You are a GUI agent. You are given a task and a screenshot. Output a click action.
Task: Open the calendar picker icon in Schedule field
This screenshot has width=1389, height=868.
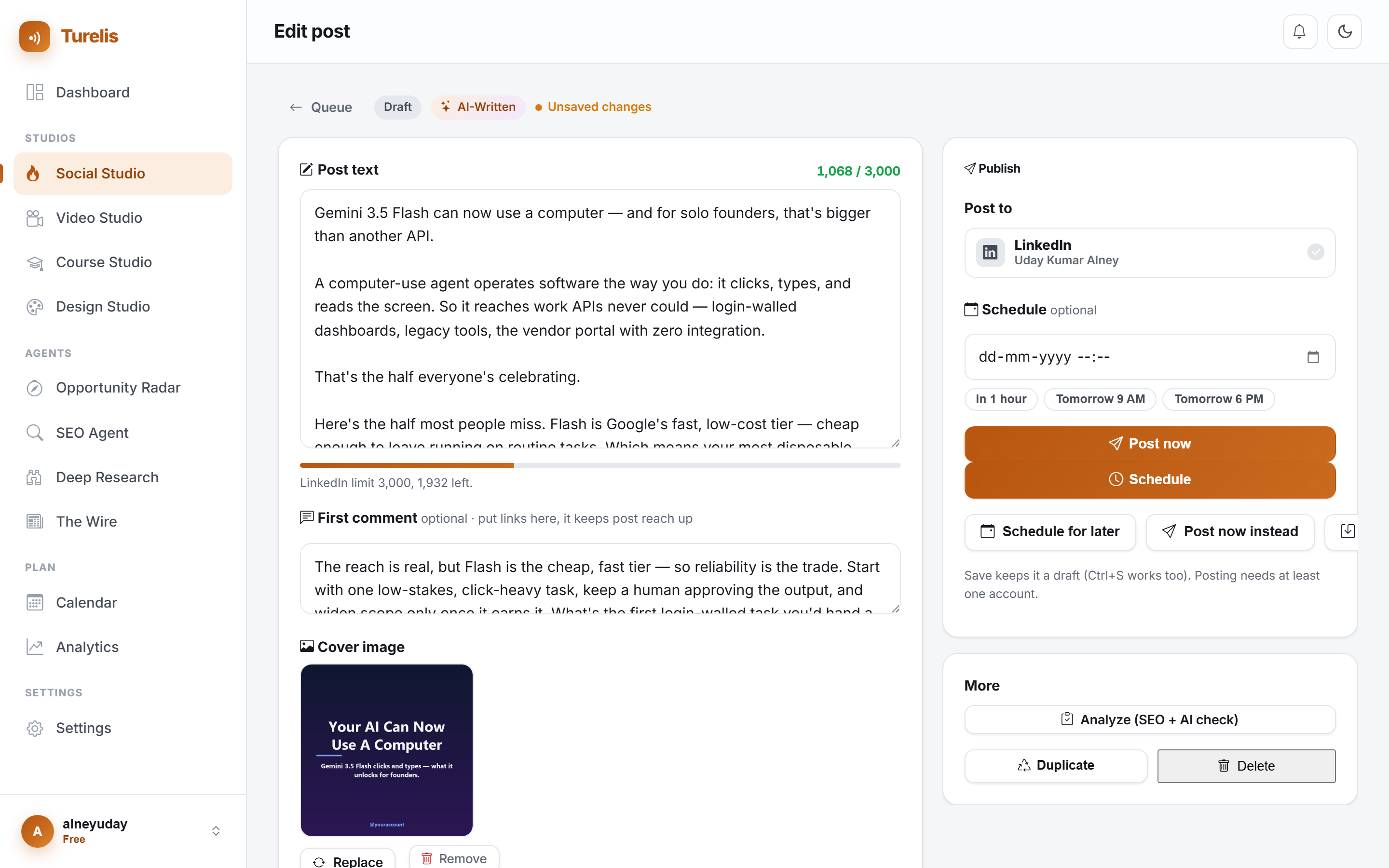pyautogui.click(x=1313, y=357)
